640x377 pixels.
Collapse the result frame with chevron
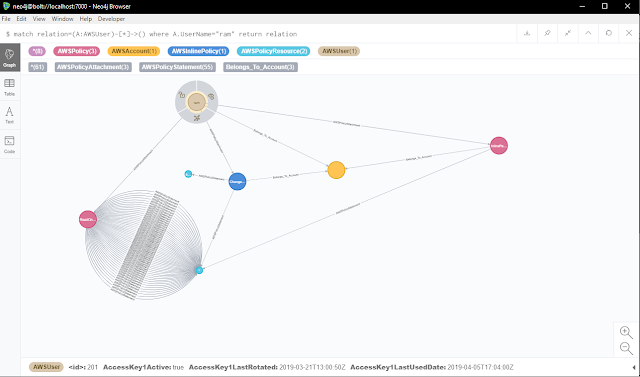(x=588, y=33)
